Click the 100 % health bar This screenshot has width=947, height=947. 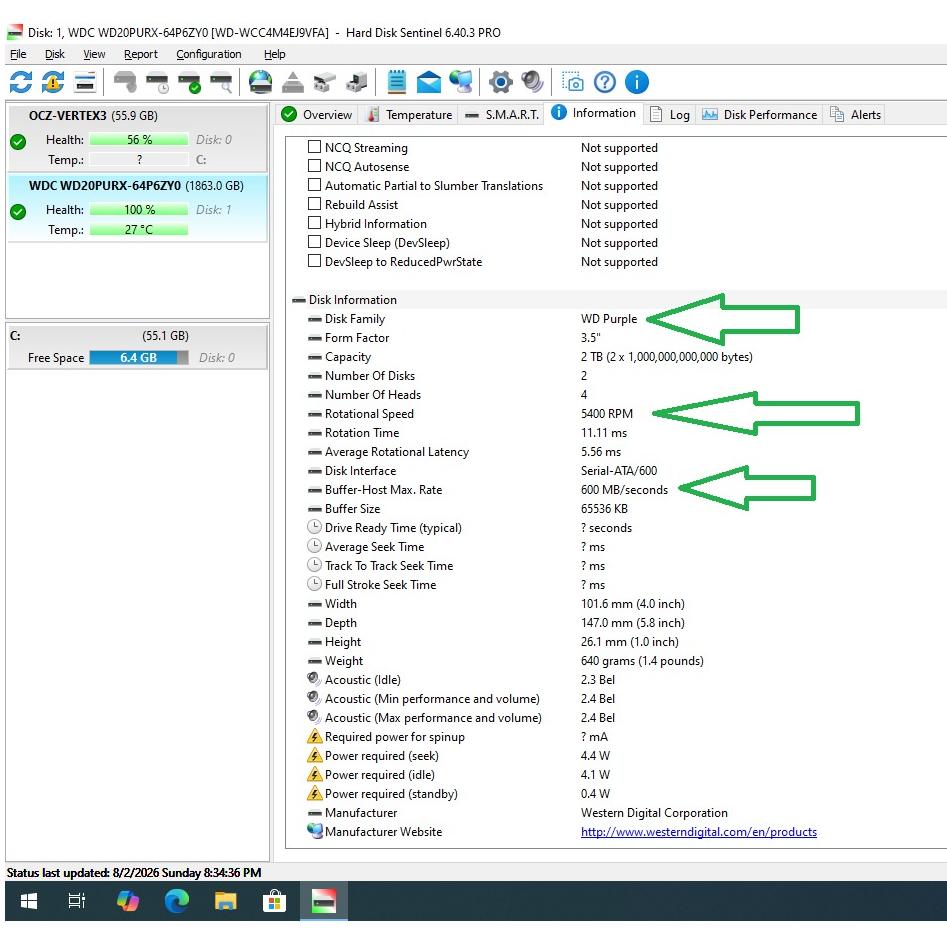tap(139, 210)
